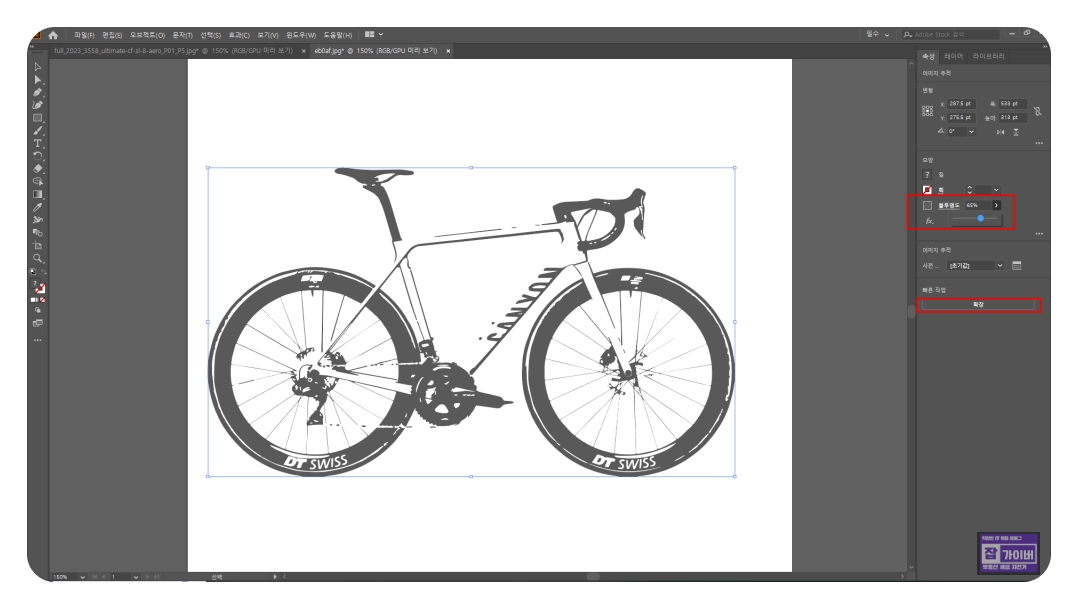Close the eb0af.jpg document tab
This screenshot has width=1078, height=609.
click(448, 51)
